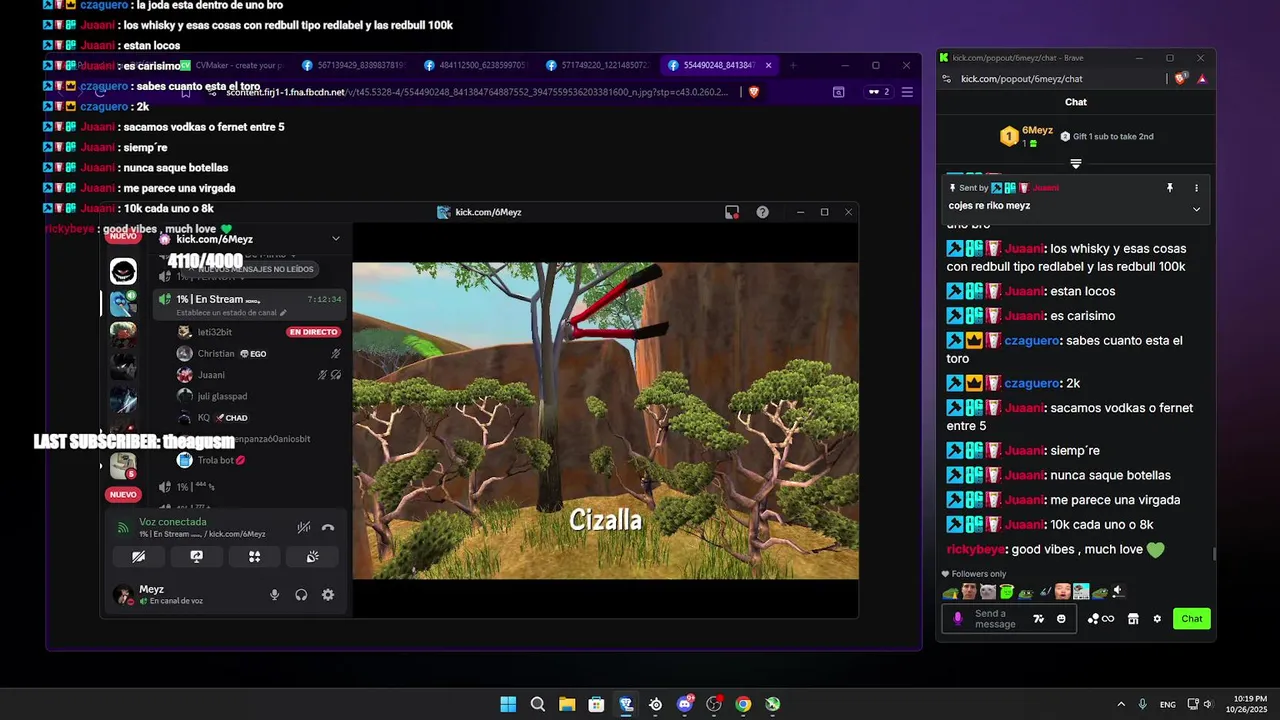Click the bottom NUEVO badge in server sidebar
Image resolution: width=1280 pixels, height=720 pixels.
(123, 495)
